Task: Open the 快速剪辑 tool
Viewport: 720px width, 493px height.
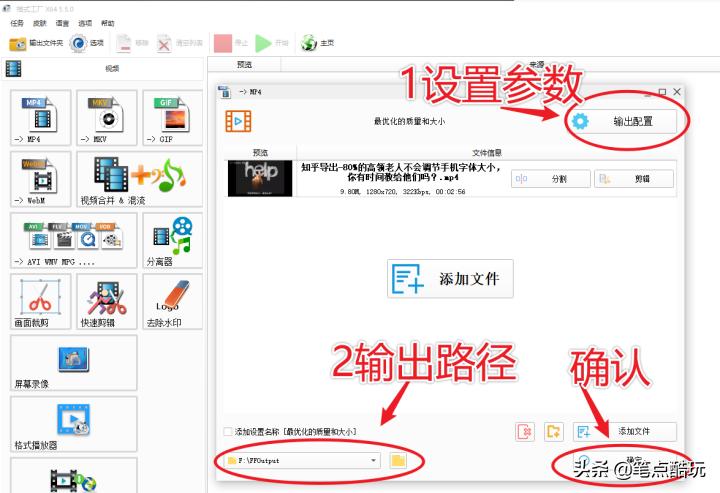Action: 107,302
